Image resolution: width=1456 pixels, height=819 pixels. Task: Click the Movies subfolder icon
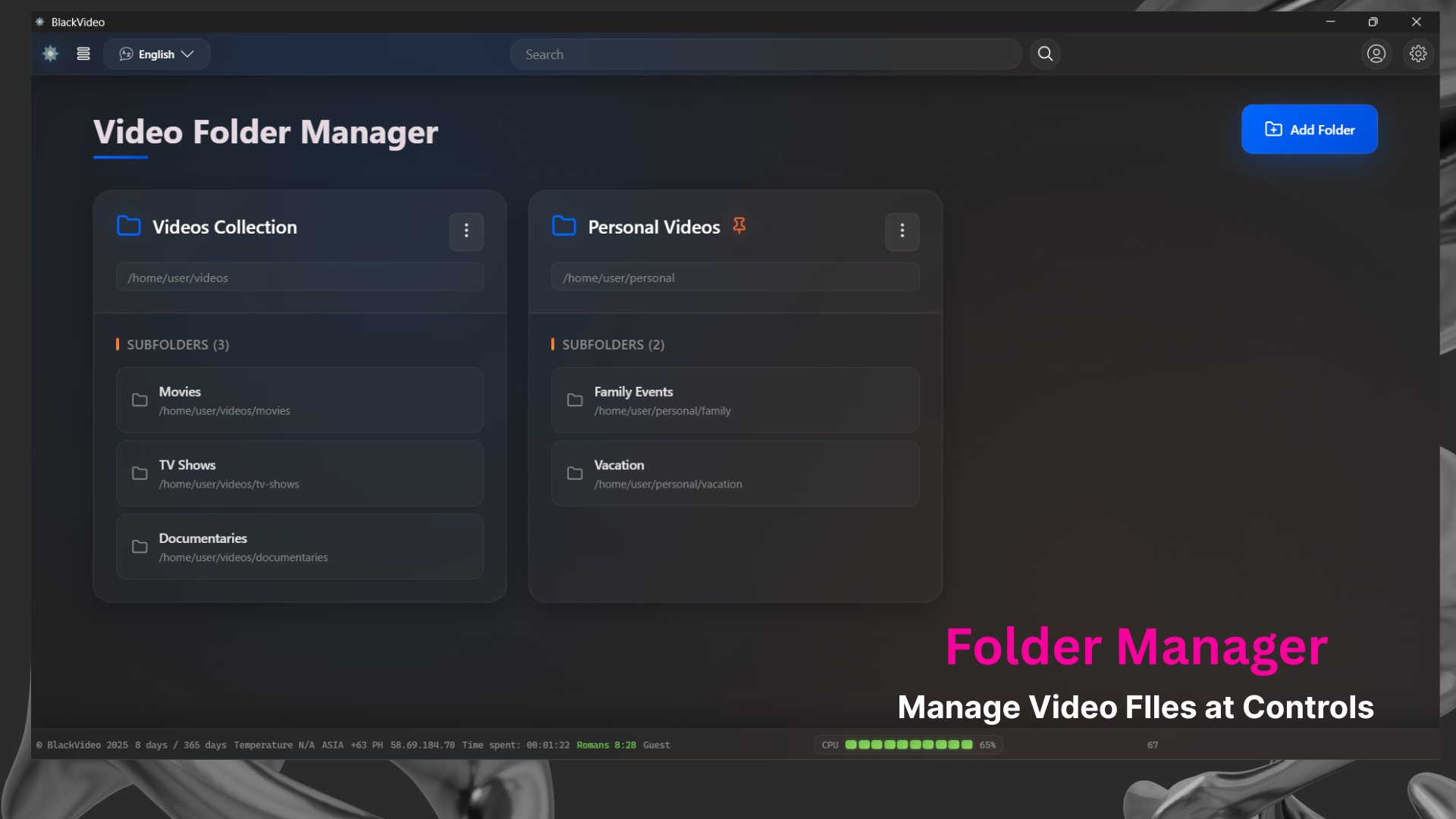click(x=139, y=400)
